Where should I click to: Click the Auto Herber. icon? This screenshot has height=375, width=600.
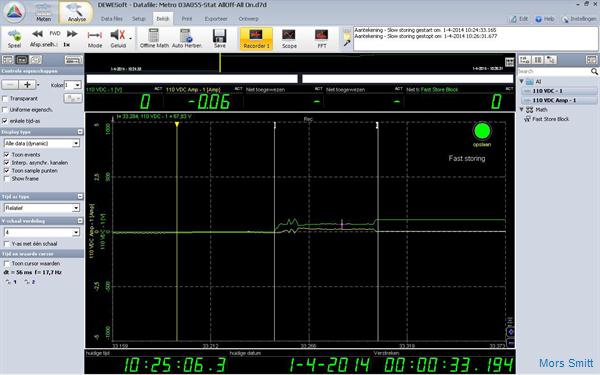pyautogui.click(x=187, y=38)
